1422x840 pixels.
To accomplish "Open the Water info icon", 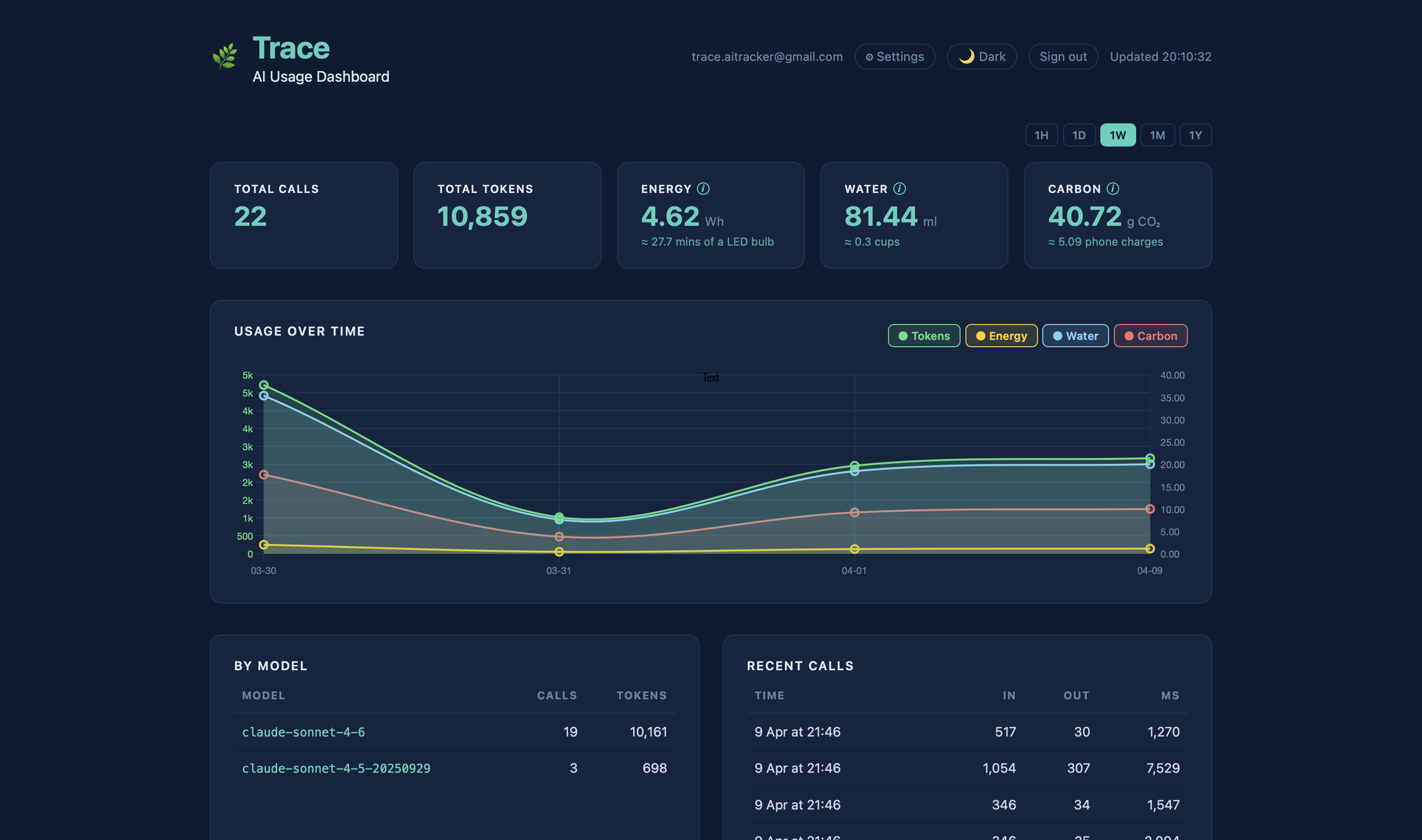I will click(x=900, y=189).
